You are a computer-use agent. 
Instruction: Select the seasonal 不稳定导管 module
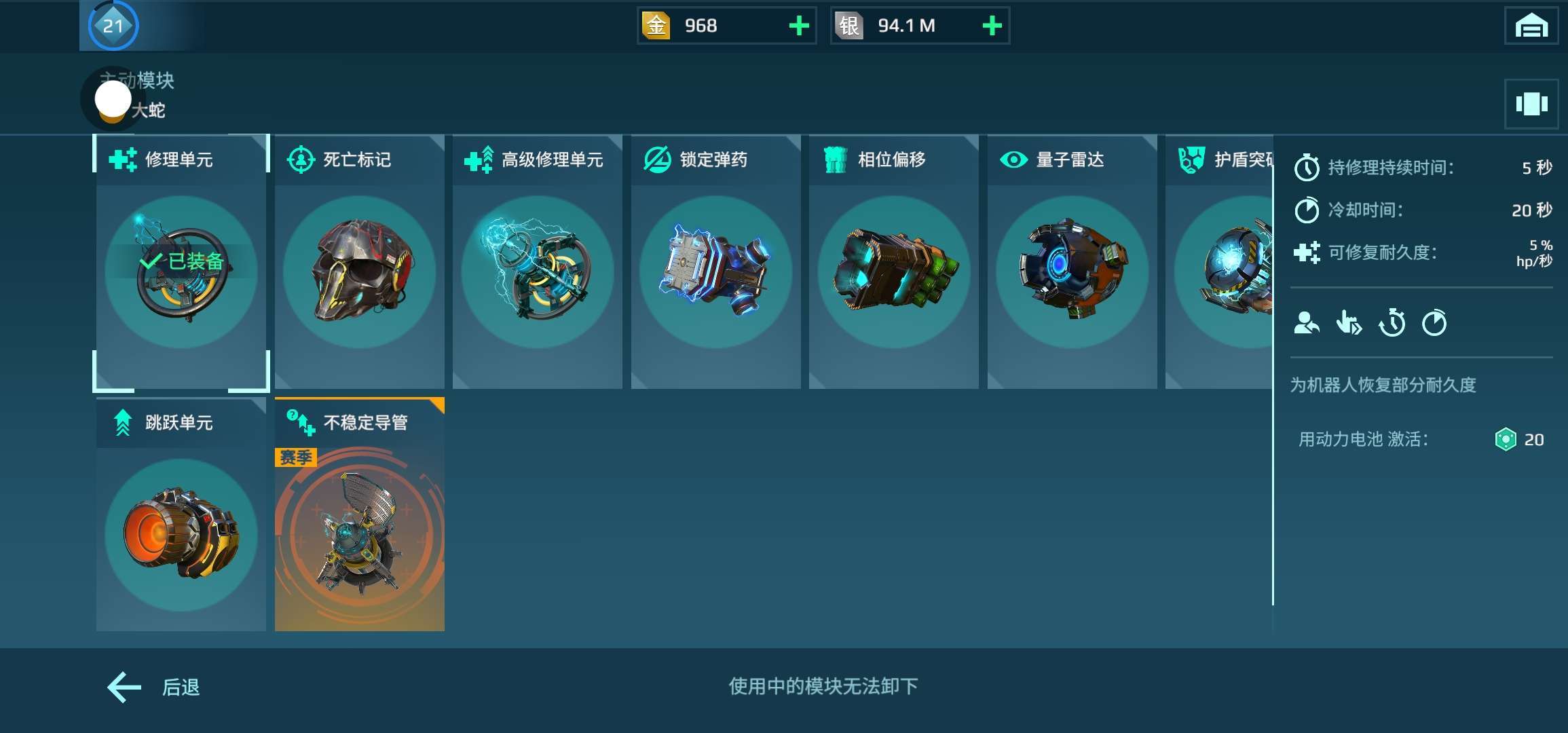[x=360, y=514]
